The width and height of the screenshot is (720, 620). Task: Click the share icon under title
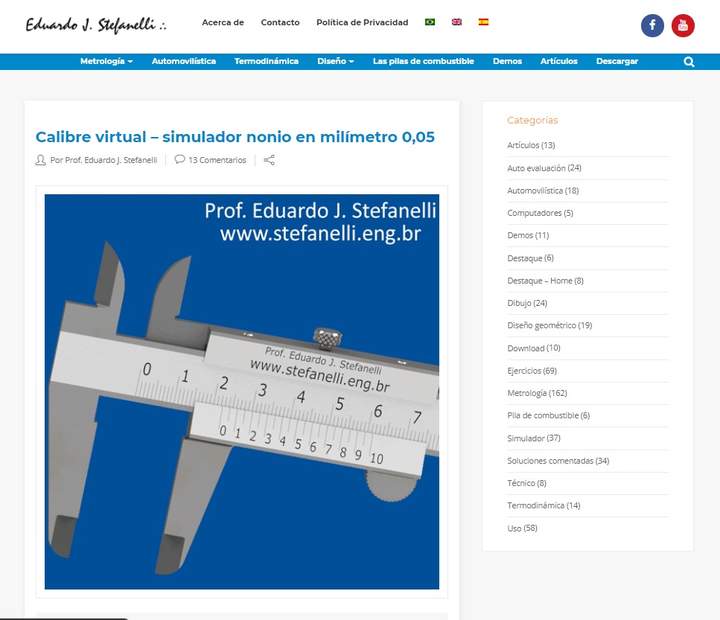(x=269, y=160)
